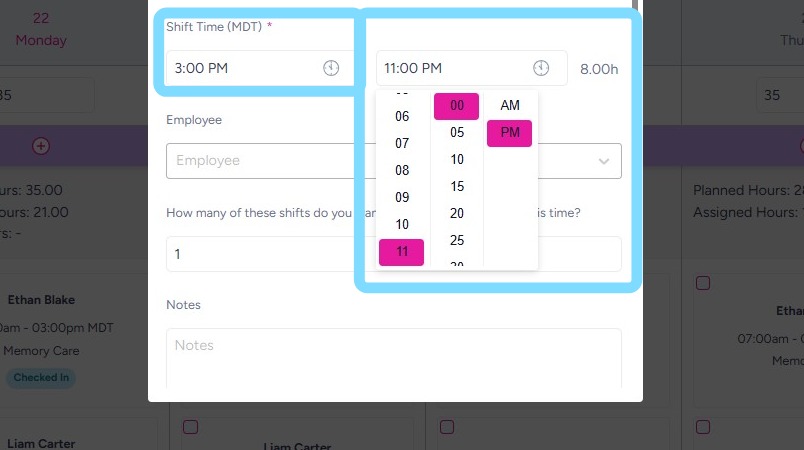The height and width of the screenshot is (450, 804).
Task: Select minute 25 in the minute list
Action: coord(457,241)
